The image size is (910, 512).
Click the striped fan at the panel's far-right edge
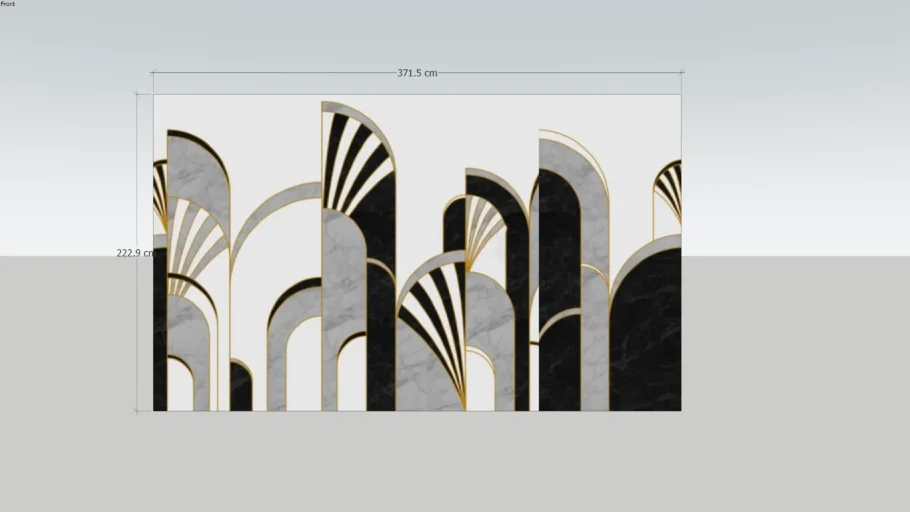(x=668, y=190)
